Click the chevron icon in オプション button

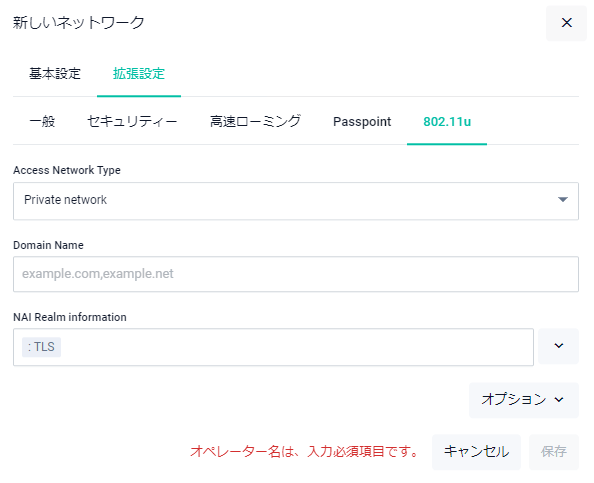tap(559, 400)
